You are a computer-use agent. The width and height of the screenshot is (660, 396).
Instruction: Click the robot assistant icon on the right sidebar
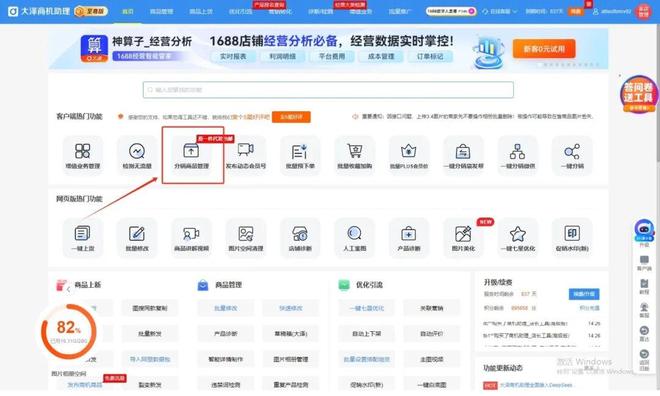[x=644, y=230]
